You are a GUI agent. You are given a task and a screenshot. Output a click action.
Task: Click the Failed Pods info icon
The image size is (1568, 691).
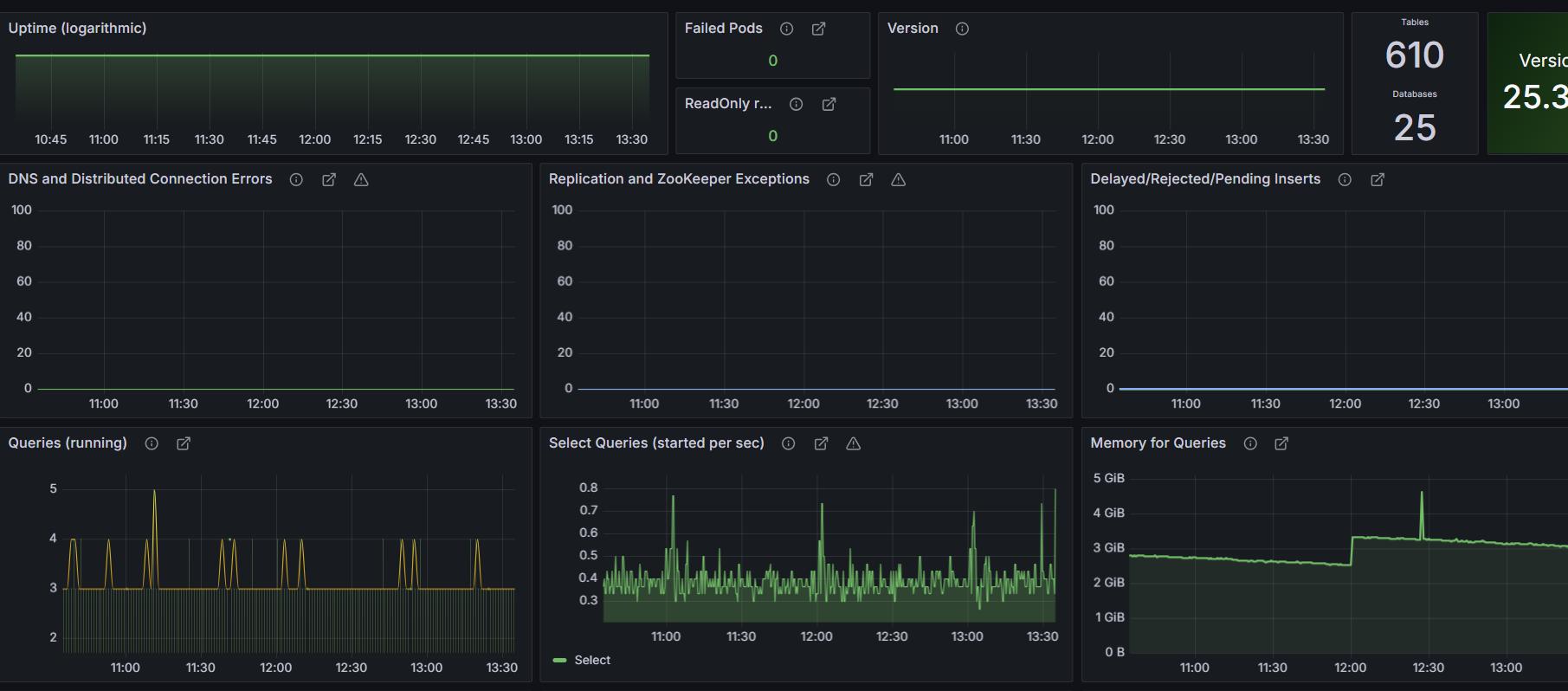(x=786, y=29)
